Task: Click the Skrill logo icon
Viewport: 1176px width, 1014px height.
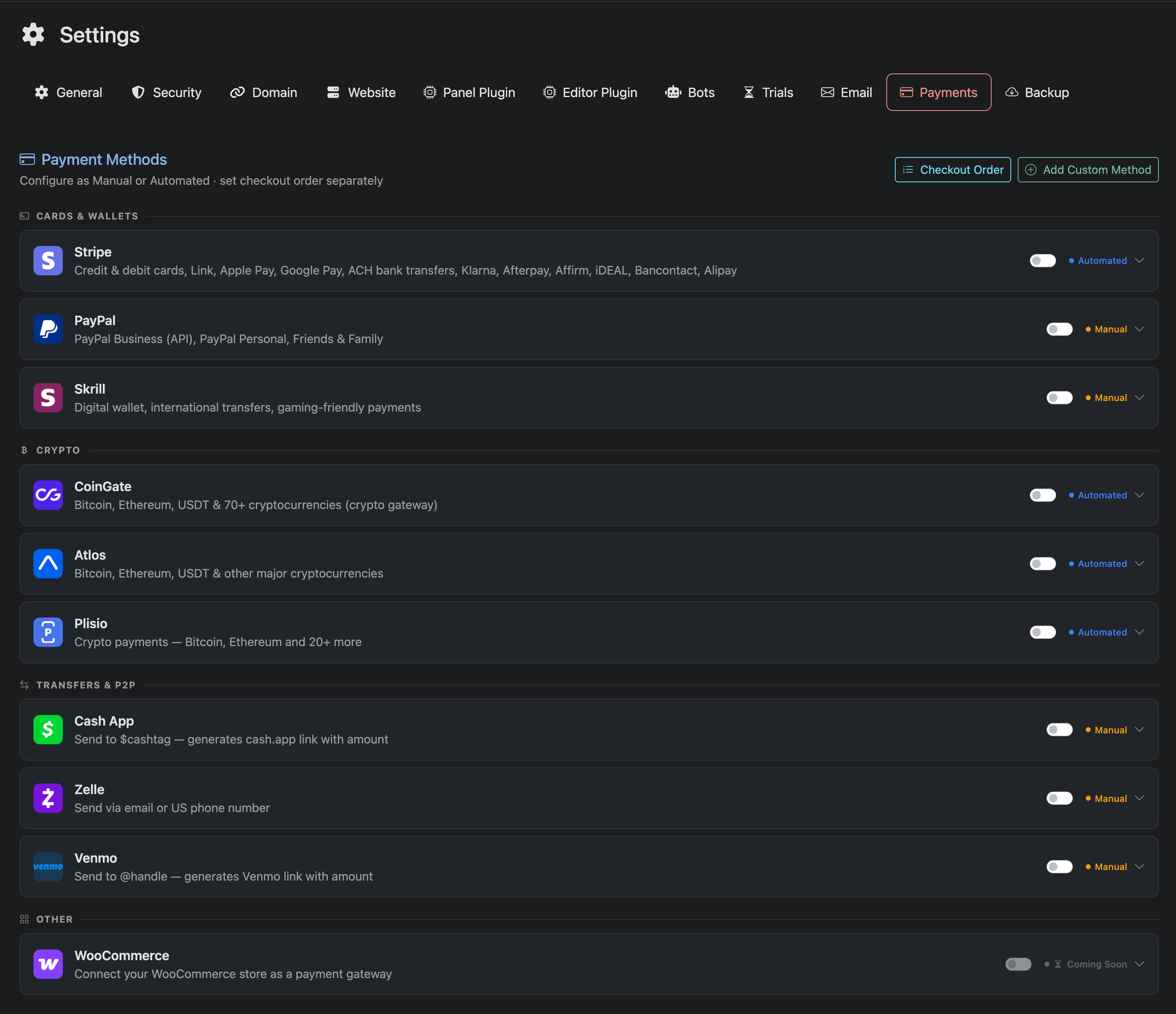Action: [x=48, y=398]
